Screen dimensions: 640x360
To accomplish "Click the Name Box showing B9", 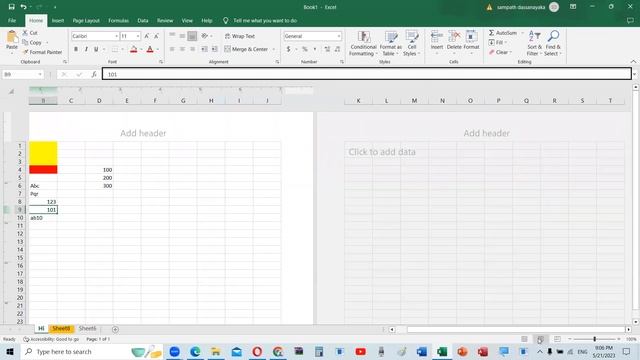I will tap(22, 74).
